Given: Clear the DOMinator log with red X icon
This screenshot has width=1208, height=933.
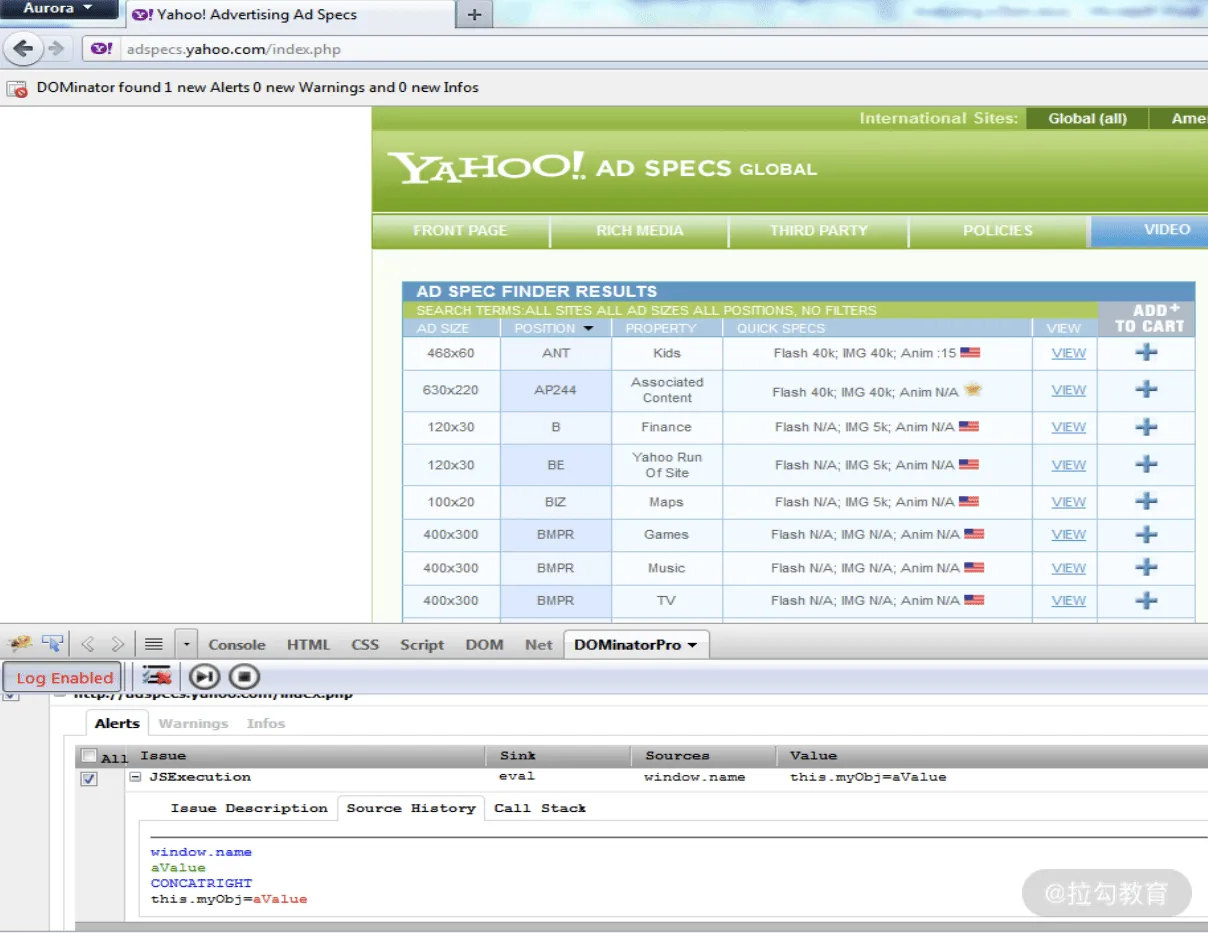Looking at the screenshot, I should tap(157, 677).
